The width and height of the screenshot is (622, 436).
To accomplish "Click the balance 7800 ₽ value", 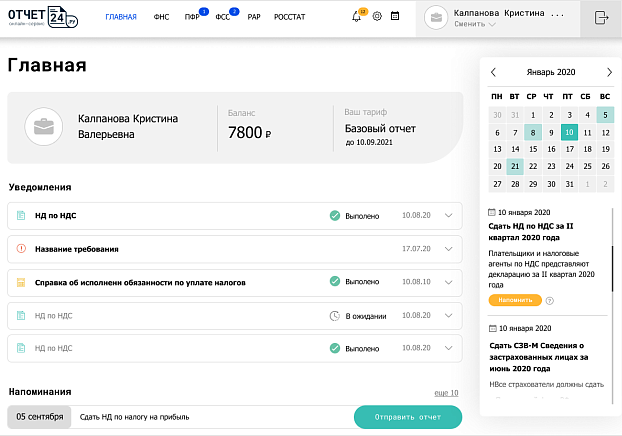I will 250,133.
